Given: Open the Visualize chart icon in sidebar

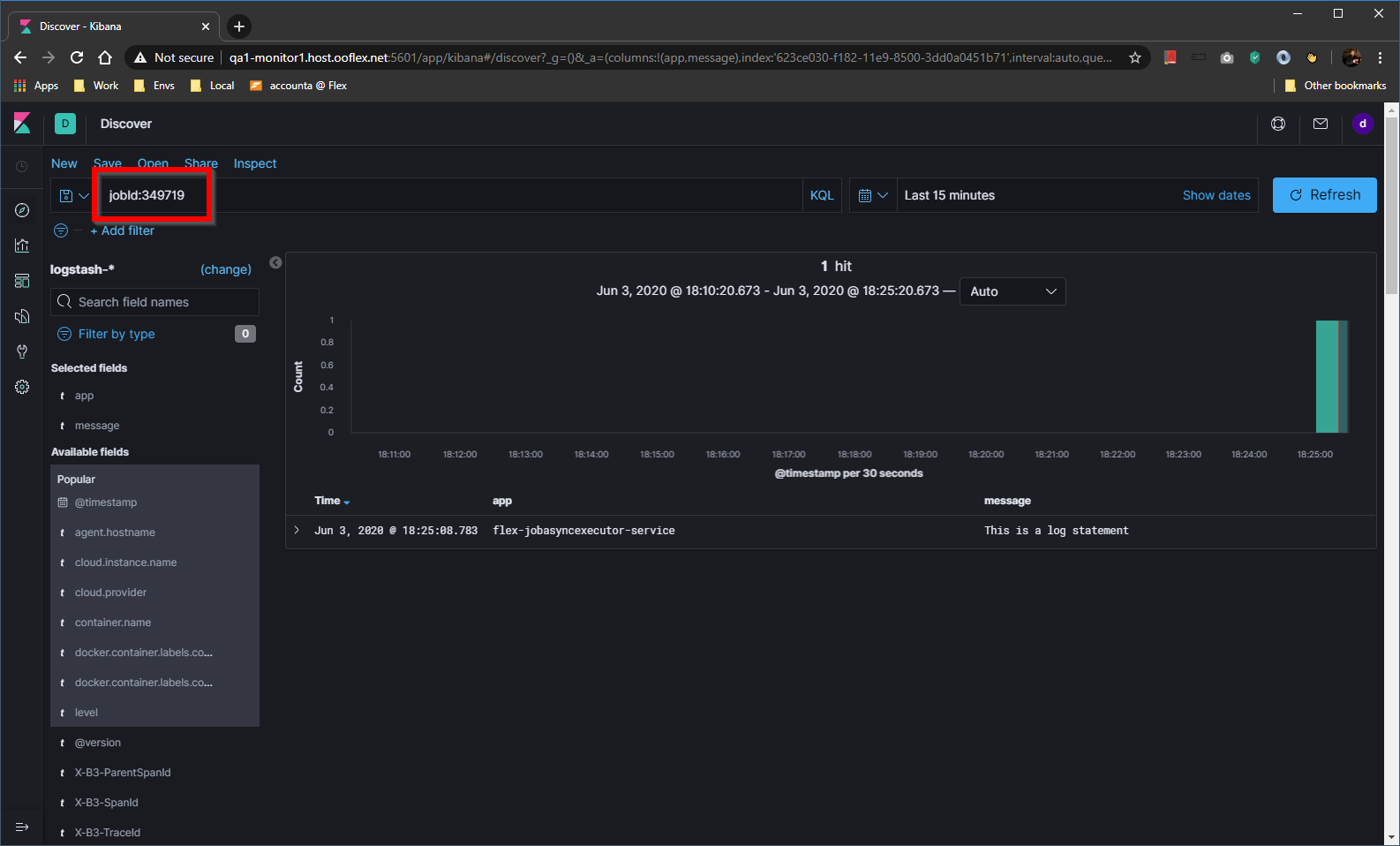Looking at the screenshot, I should [x=22, y=245].
